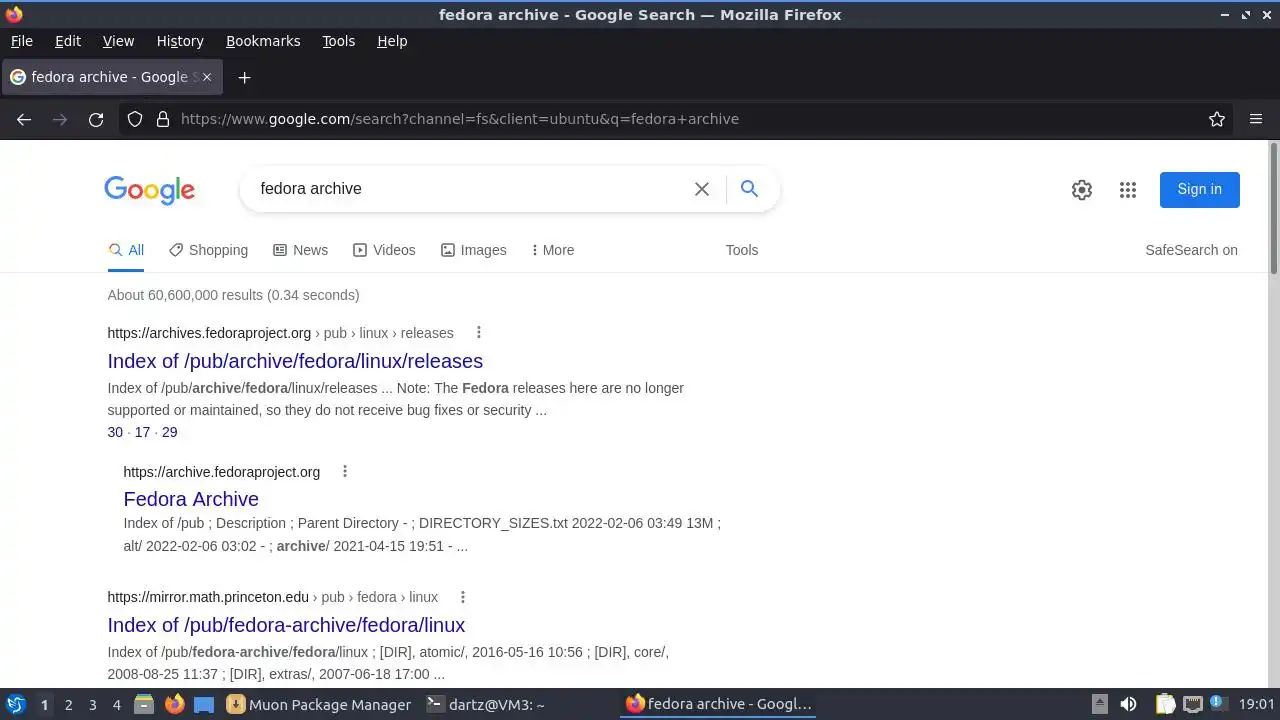Run search with the magnifier icon
Image resolution: width=1280 pixels, height=720 pixels.
pos(749,188)
